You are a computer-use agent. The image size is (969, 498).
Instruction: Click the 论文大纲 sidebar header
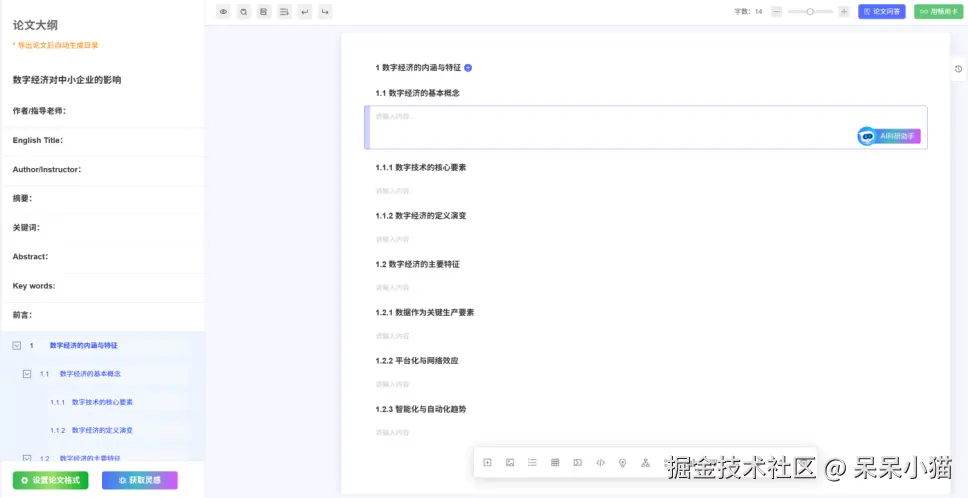(35, 25)
